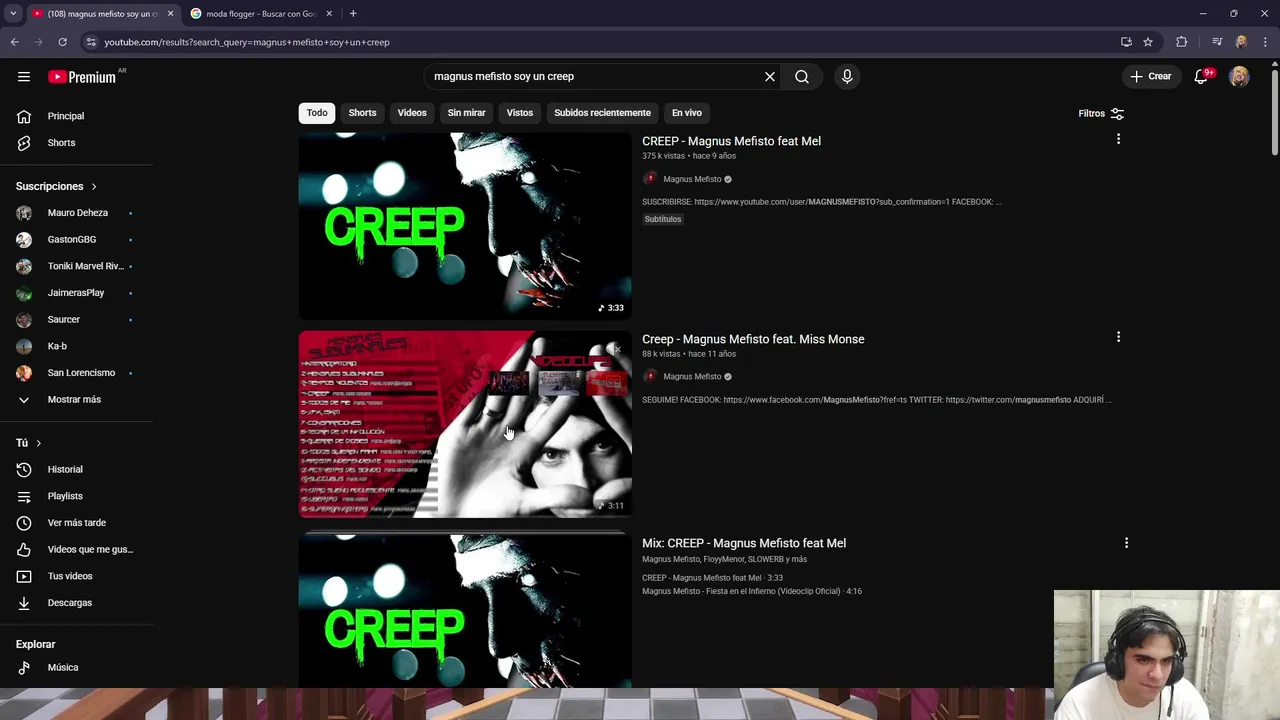This screenshot has height=720, width=1280.
Task: Start voice search with microphone icon
Action: point(847,76)
